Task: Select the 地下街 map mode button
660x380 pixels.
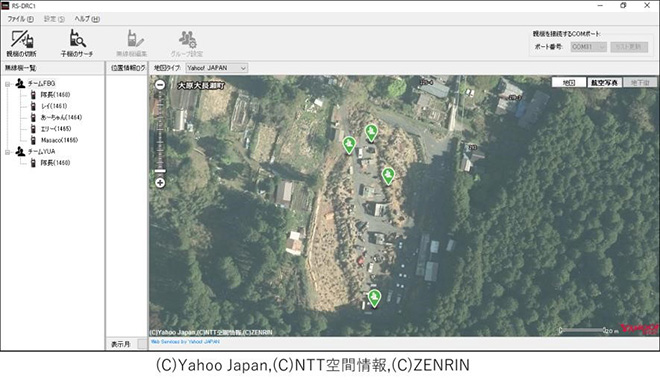Action: (x=640, y=82)
